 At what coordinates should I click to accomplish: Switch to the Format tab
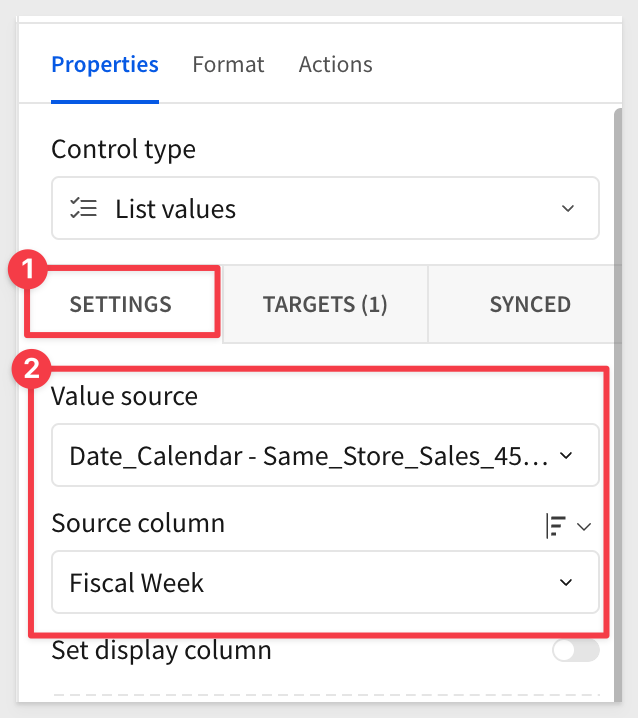[x=228, y=65]
